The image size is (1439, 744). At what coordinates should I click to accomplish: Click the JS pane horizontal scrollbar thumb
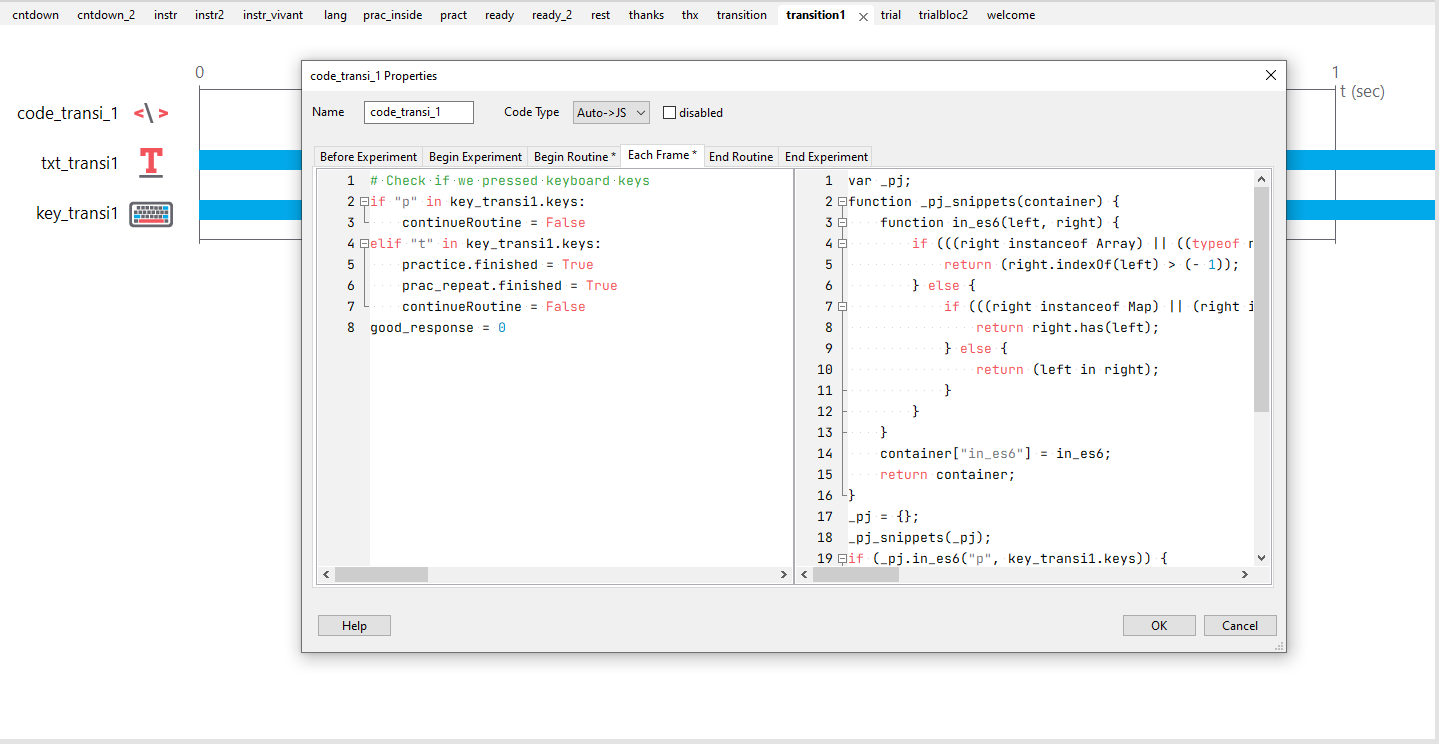856,575
